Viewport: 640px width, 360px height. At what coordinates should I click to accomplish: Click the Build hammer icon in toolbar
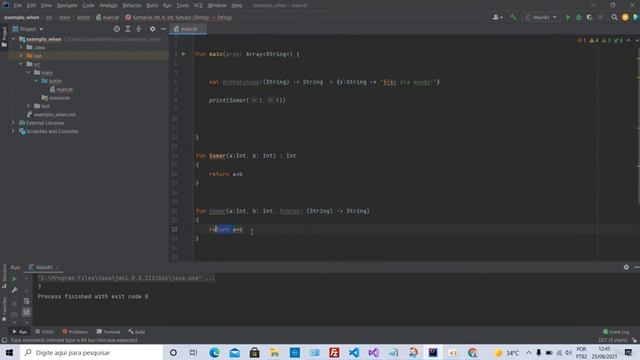pos(513,17)
